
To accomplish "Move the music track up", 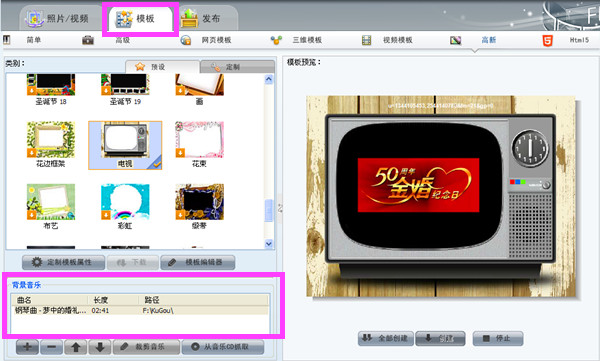I will tap(76, 347).
